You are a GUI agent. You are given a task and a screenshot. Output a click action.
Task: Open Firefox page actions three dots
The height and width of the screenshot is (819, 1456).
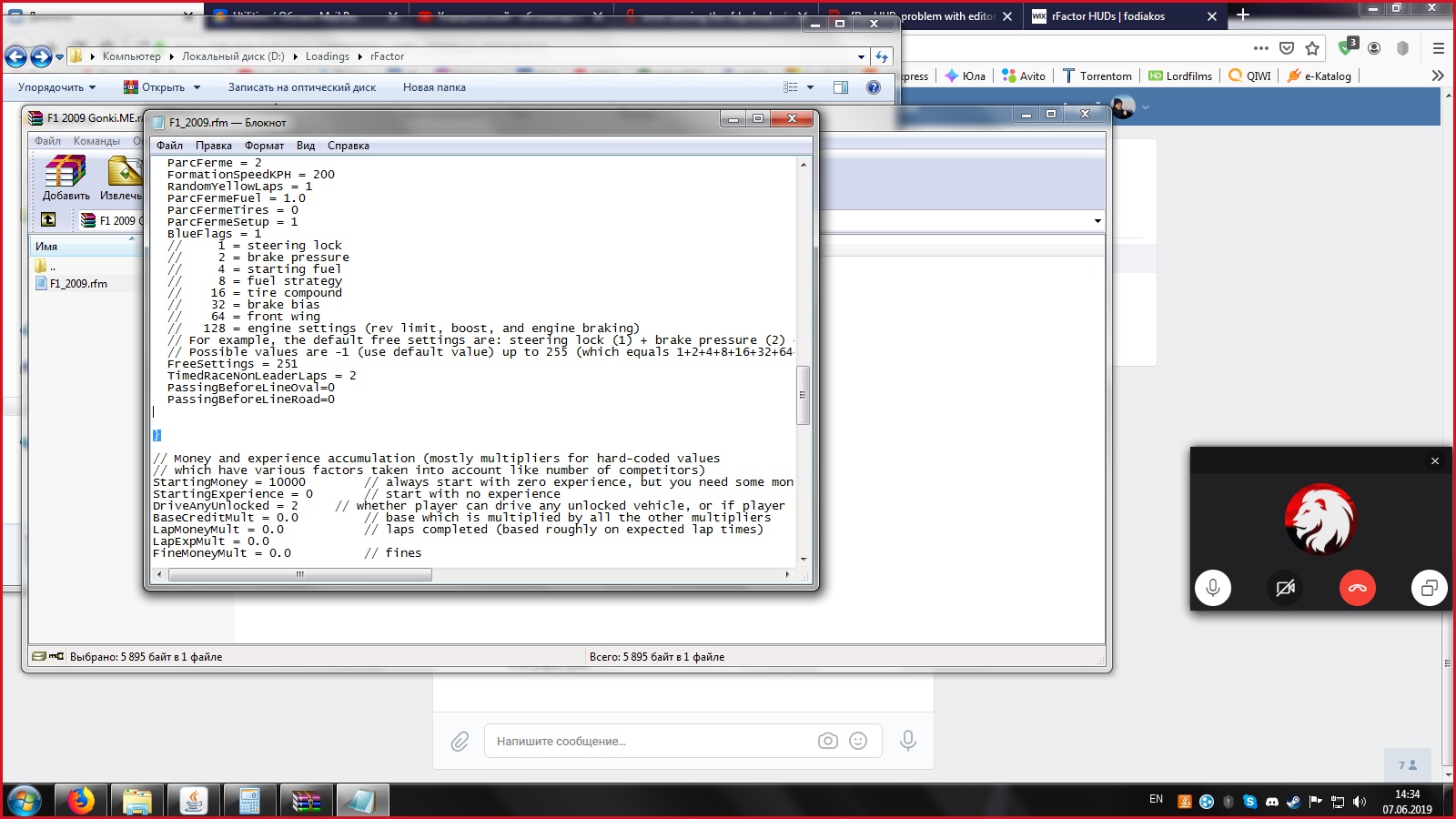point(1260,48)
